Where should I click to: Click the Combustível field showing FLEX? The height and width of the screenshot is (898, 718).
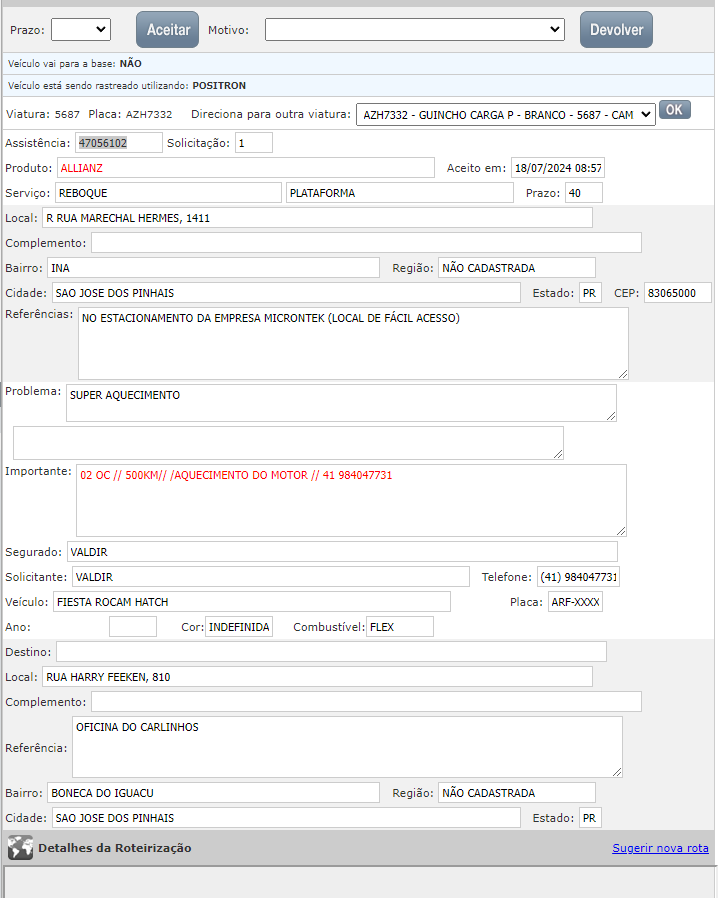tap(400, 627)
